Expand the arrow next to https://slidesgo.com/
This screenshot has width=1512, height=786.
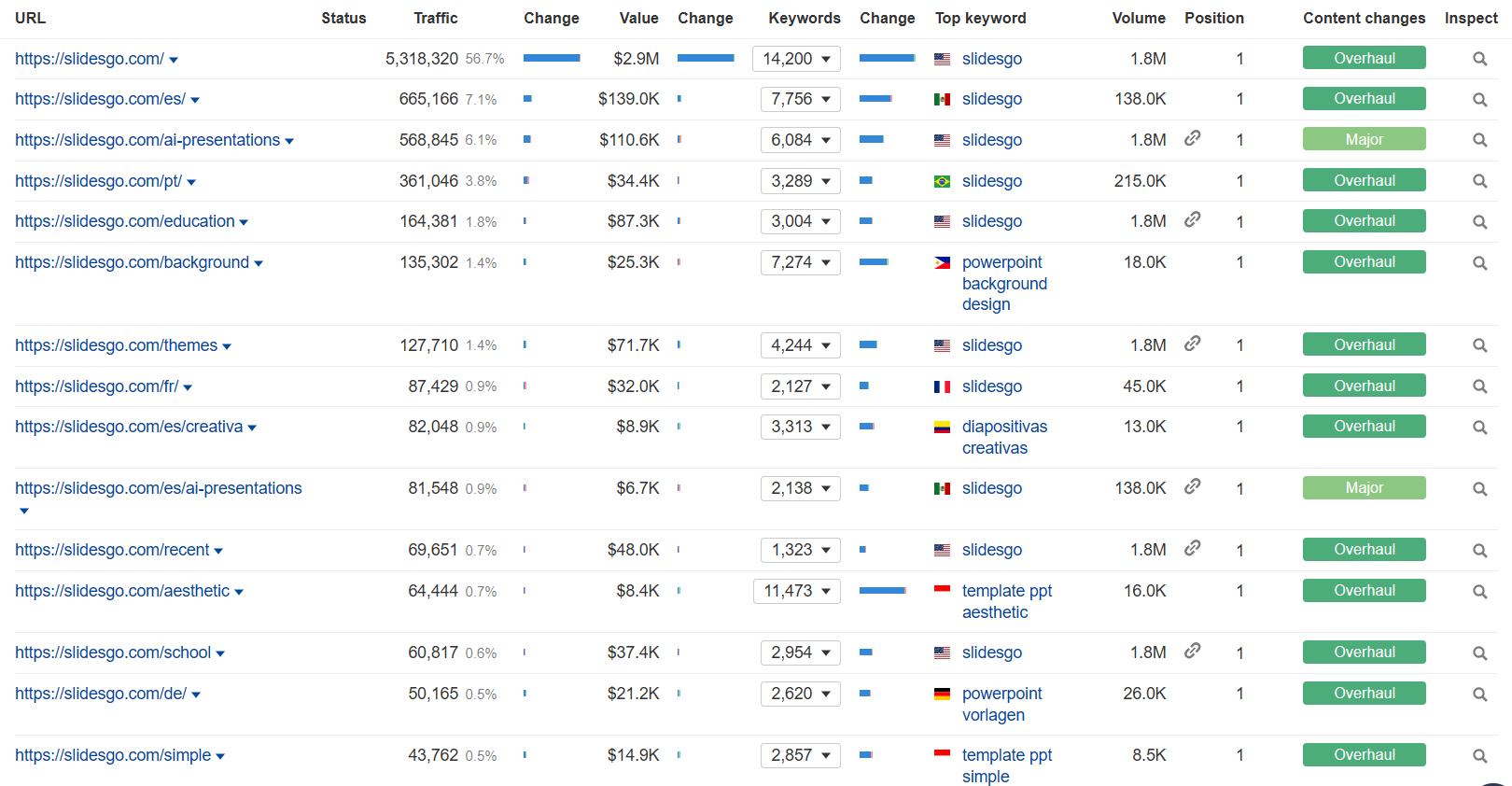click(x=174, y=60)
